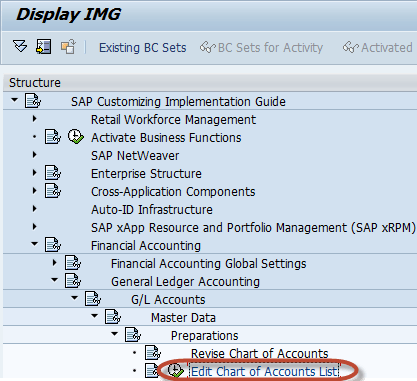Image resolution: width=417 pixels, height=381 pixels.
Task: Select the Preparations tree row text
Action: (x=205, y=335)
